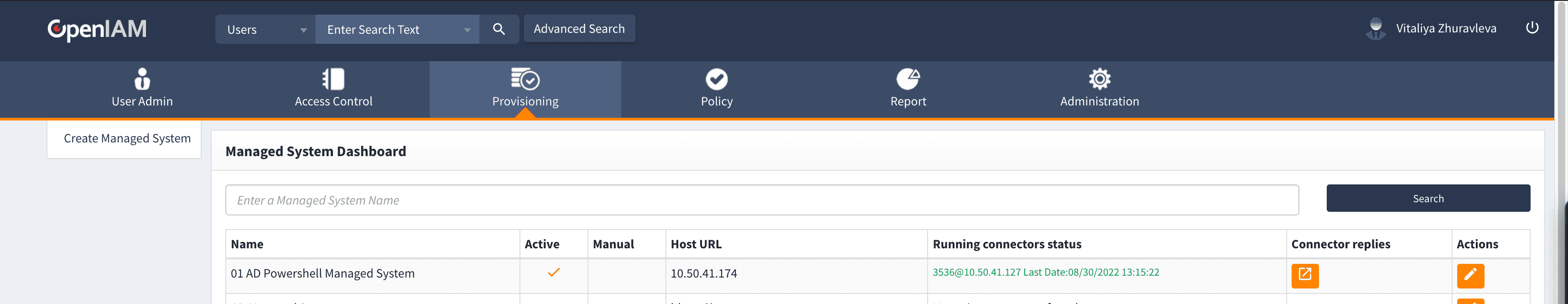Screen dimensions: 1568x304
Task: Click Active checkmark for AD Powershell system
Action: coord(553,273)
